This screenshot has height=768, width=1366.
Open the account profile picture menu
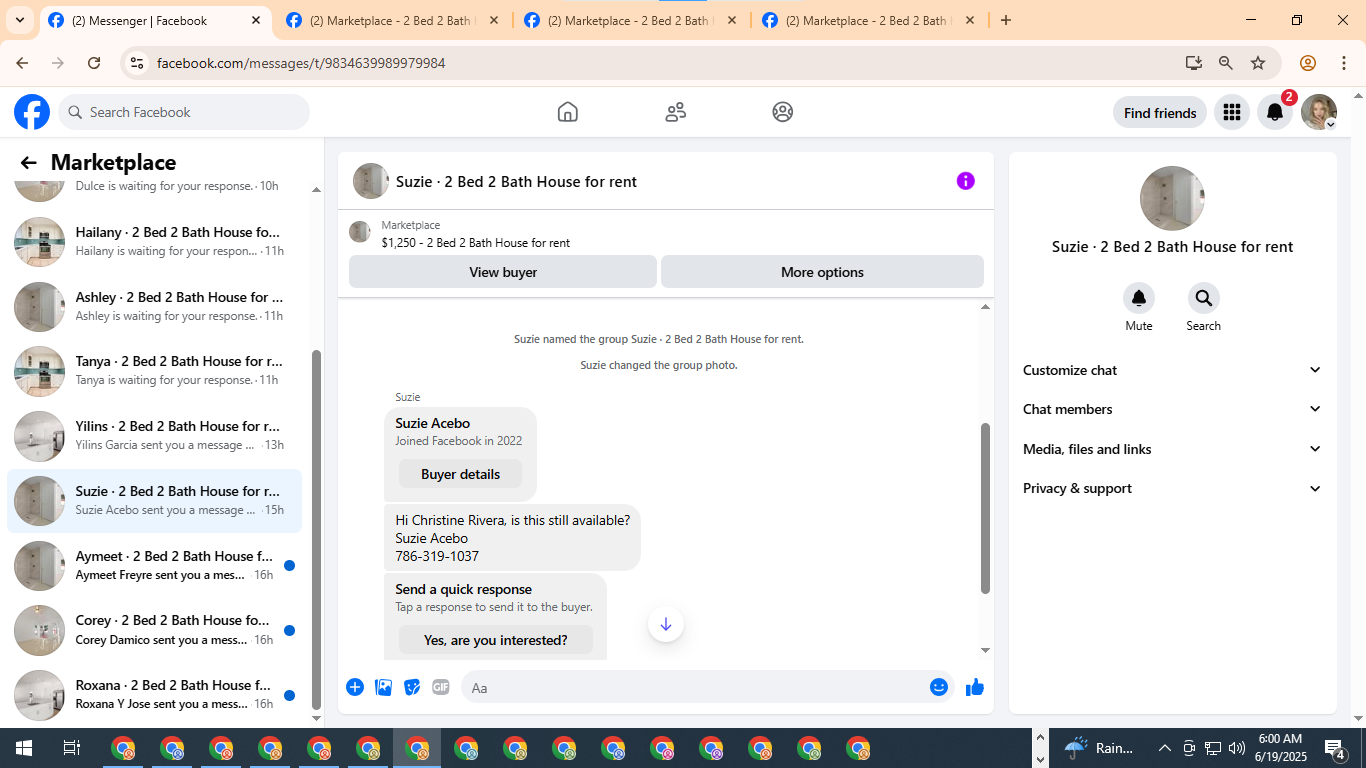pos(1319,113)
